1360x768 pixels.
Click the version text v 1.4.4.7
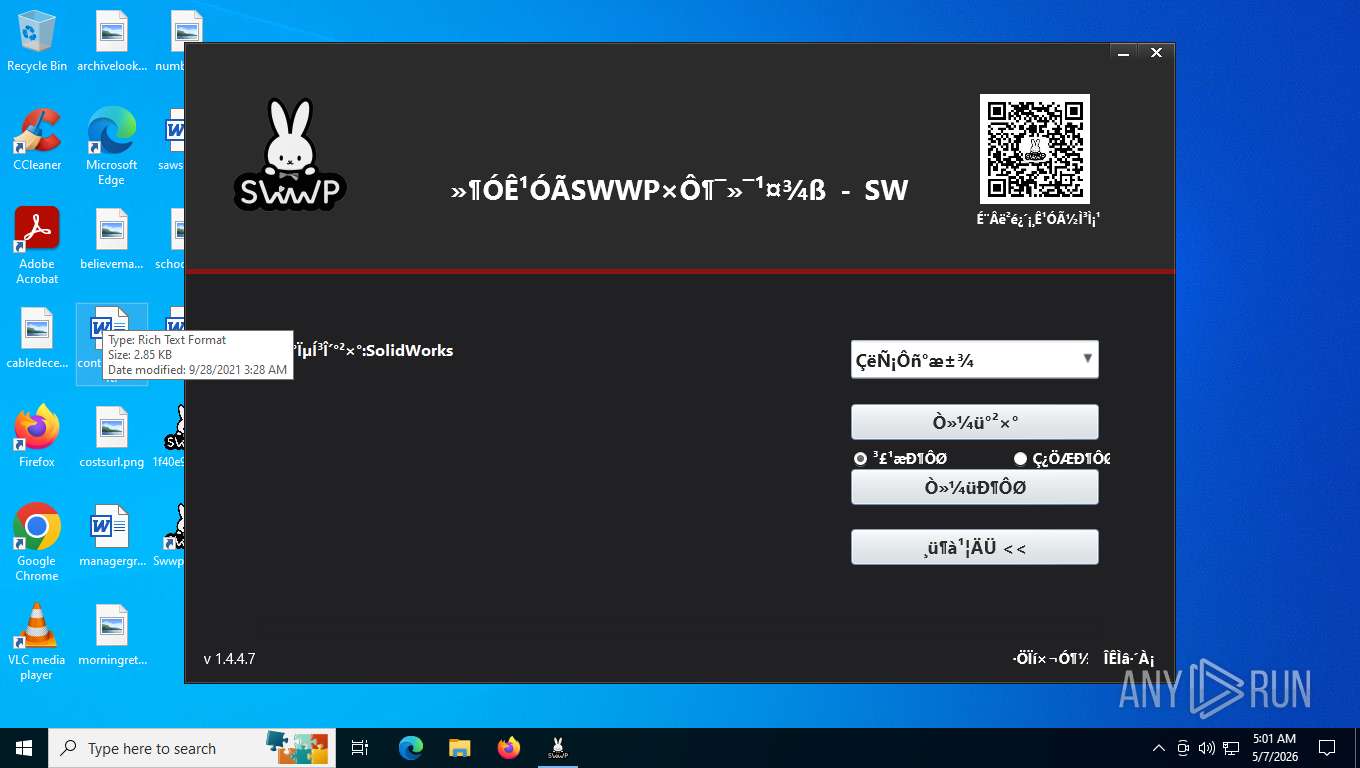[x=229, y=659]
